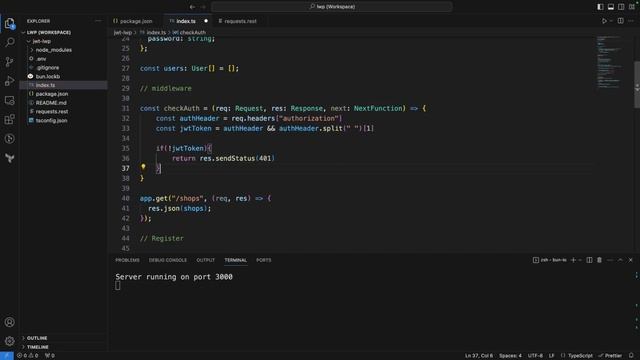Split the terminal panel
Image resolution: width=640 pixels, height=360 pixels.
[x=589, y=260]
